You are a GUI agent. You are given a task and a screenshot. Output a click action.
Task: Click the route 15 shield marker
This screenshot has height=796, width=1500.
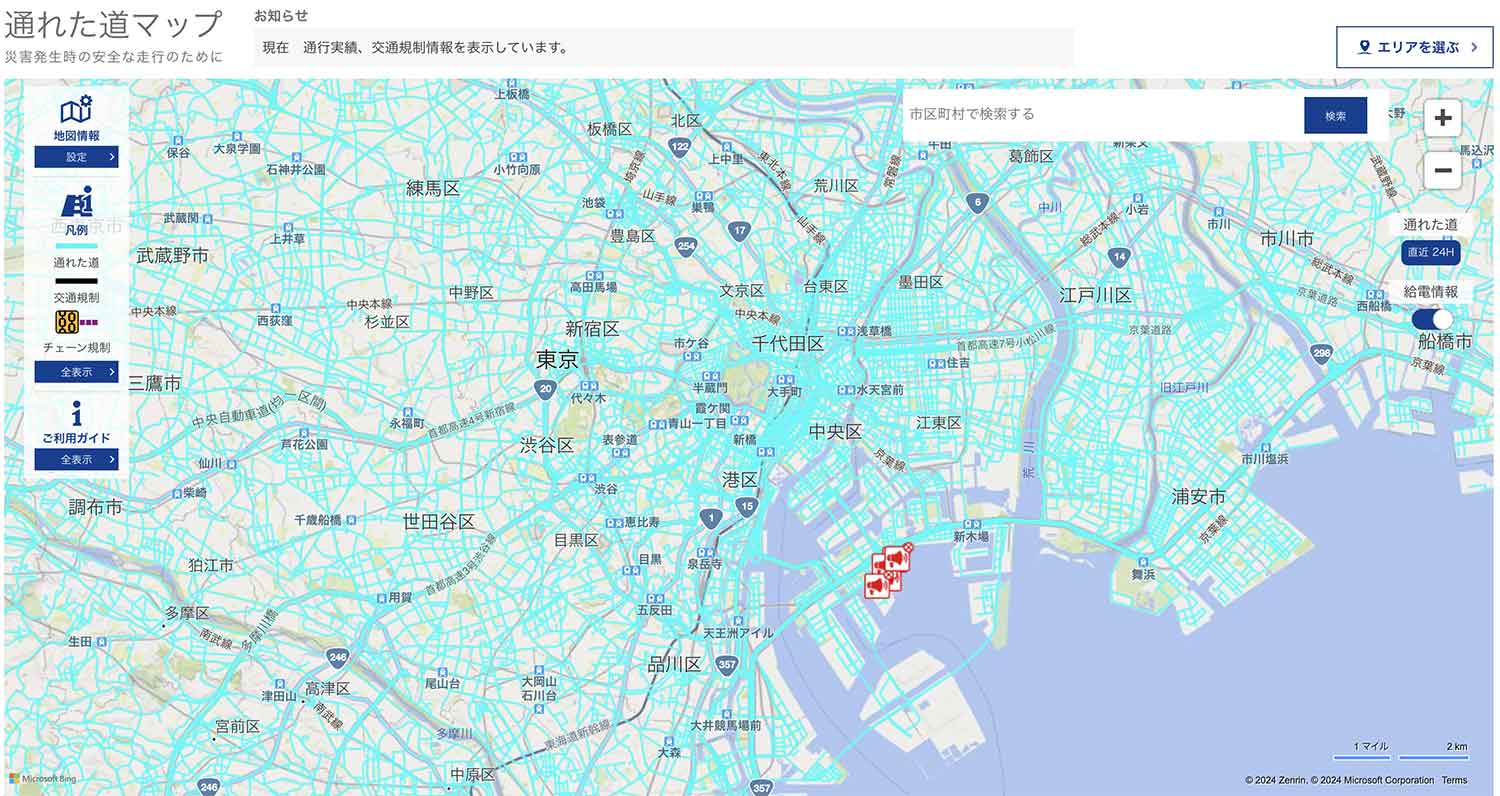click(748, 507)
